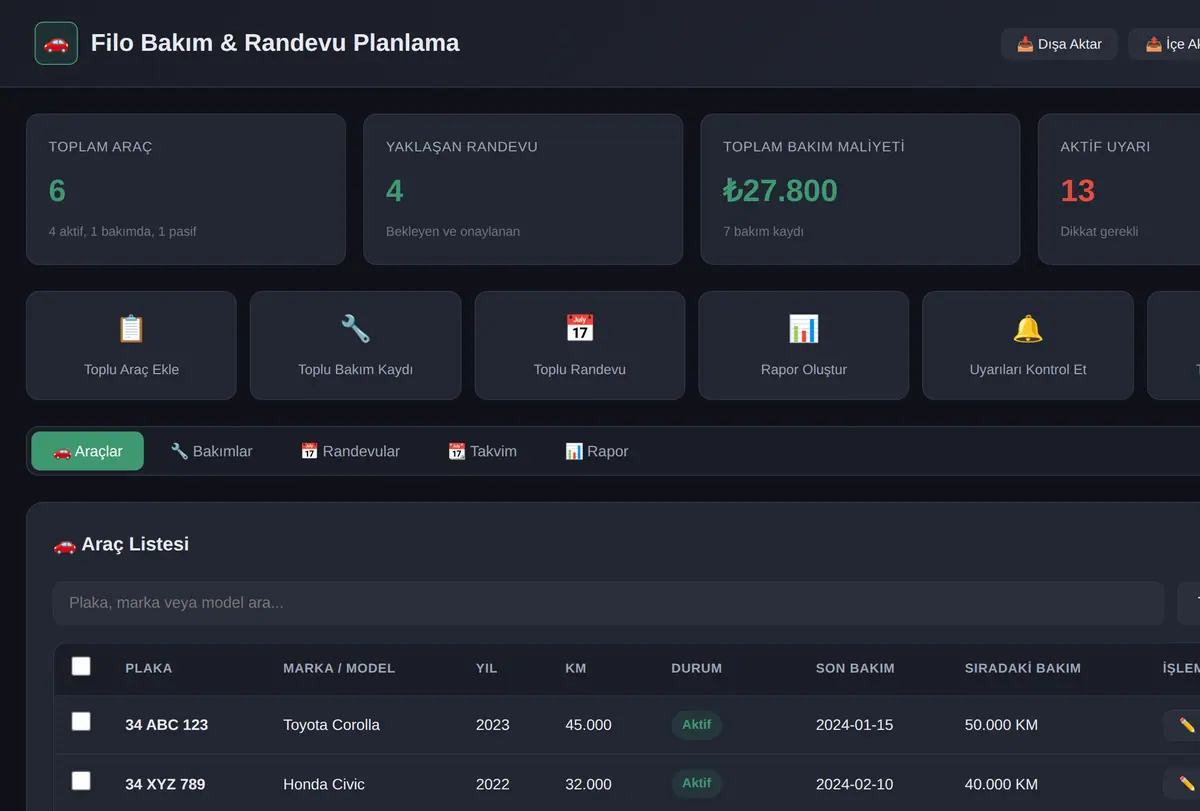Image resolution: width=1200 pixels, height=811 pixels.
Task: Focus the plaka, marka veya model search field
Action: pos(608,603)
